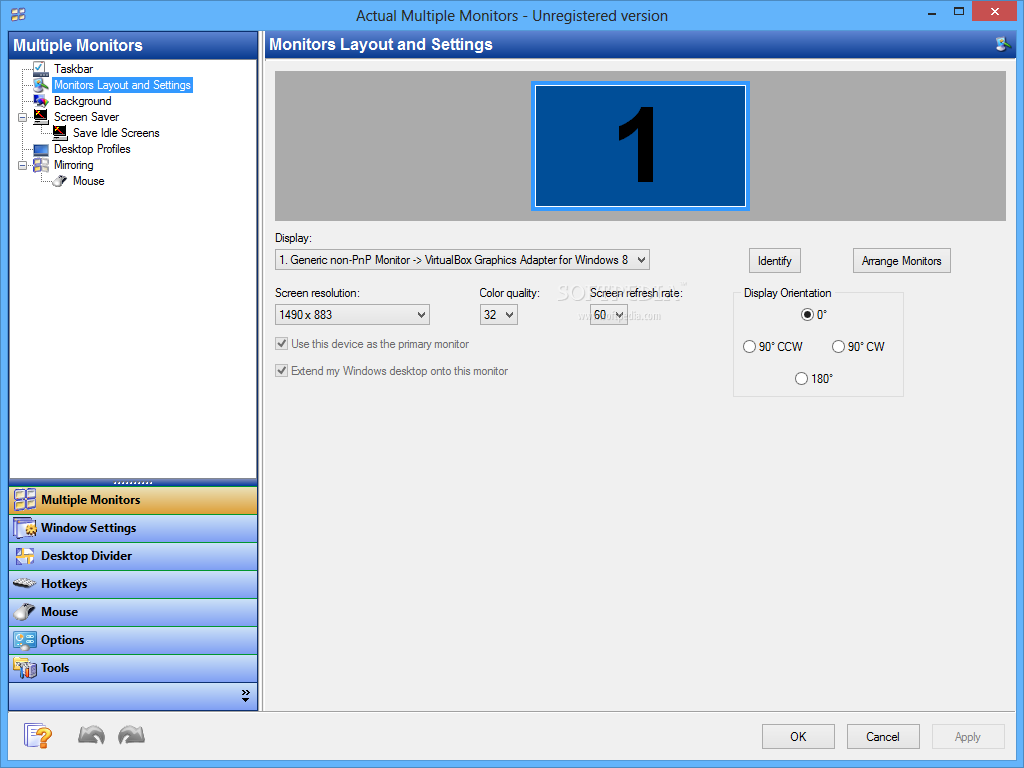Collapse the Mirroring tree node

pos(22,166)
